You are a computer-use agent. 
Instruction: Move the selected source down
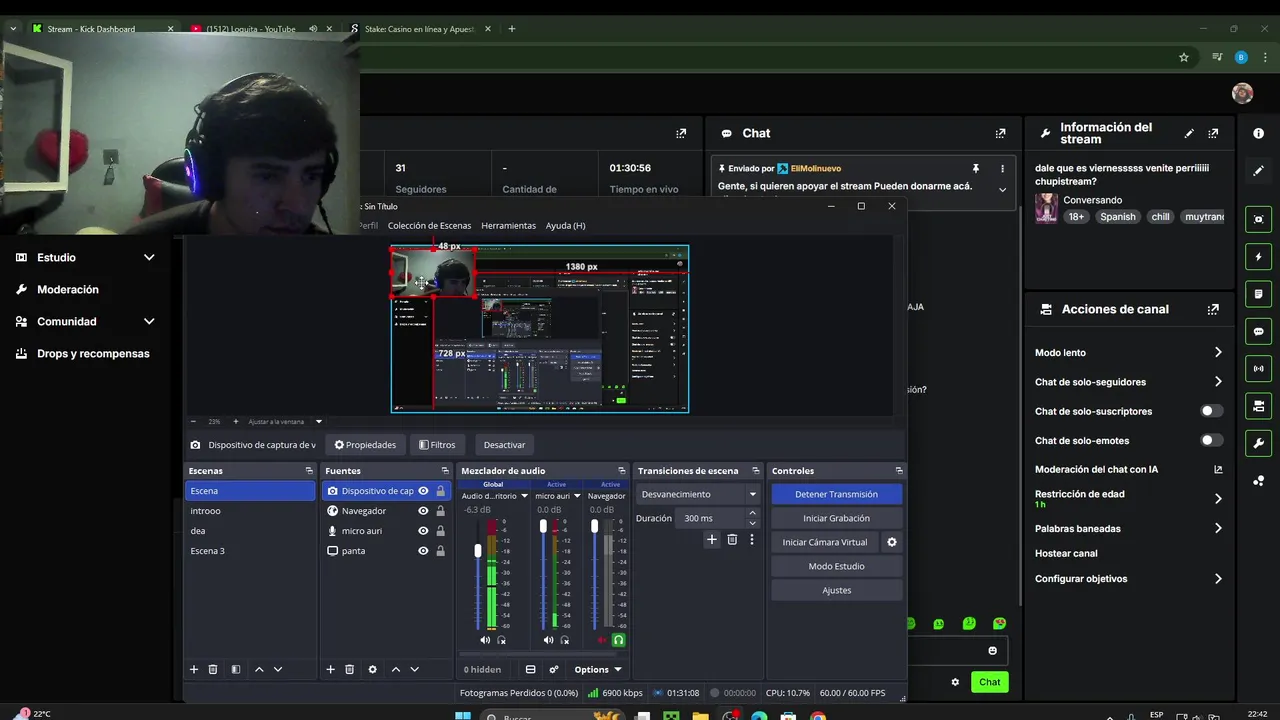pos(414,669)
